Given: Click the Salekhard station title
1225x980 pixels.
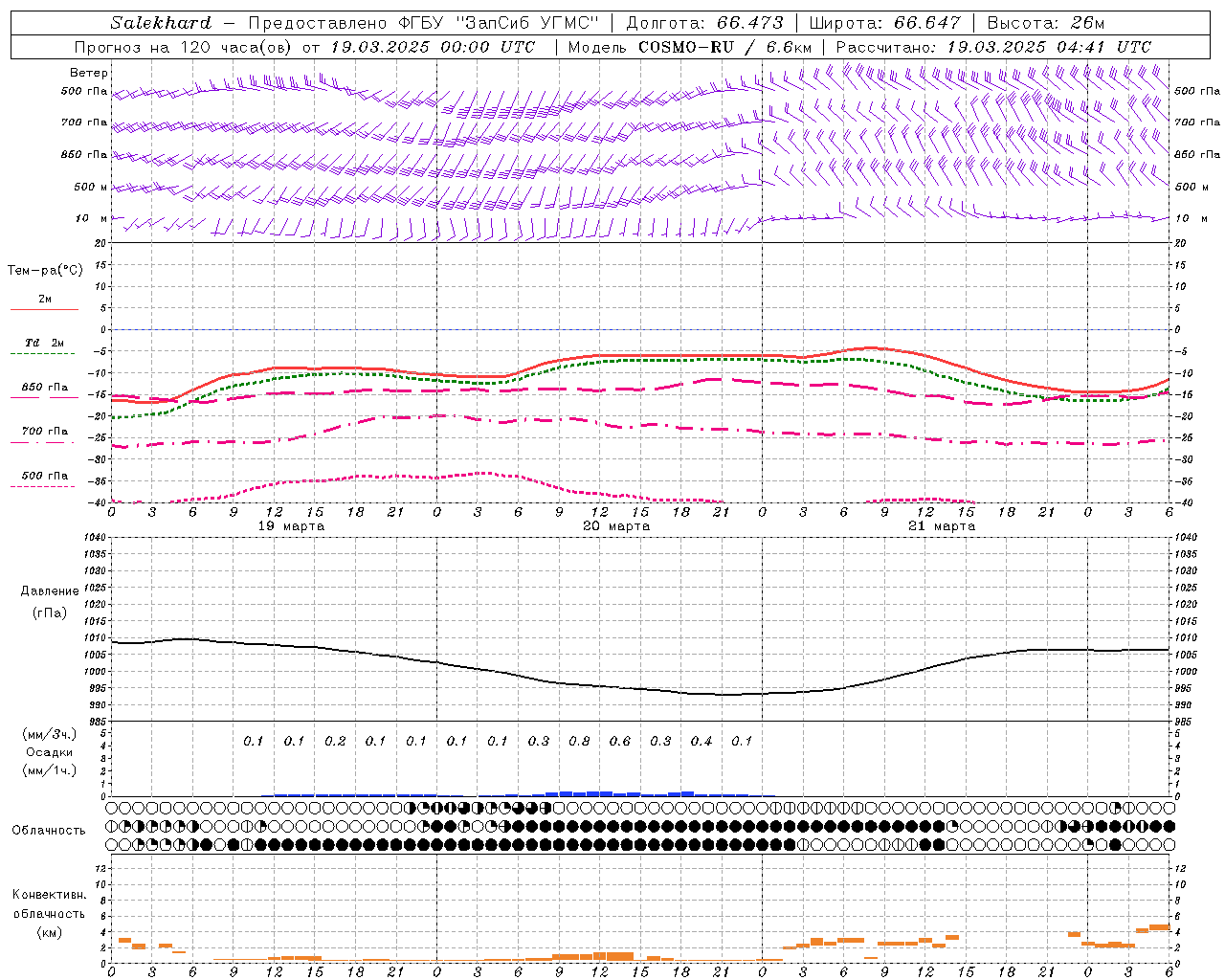Looking at the screenshot, I should click(161, 23).
